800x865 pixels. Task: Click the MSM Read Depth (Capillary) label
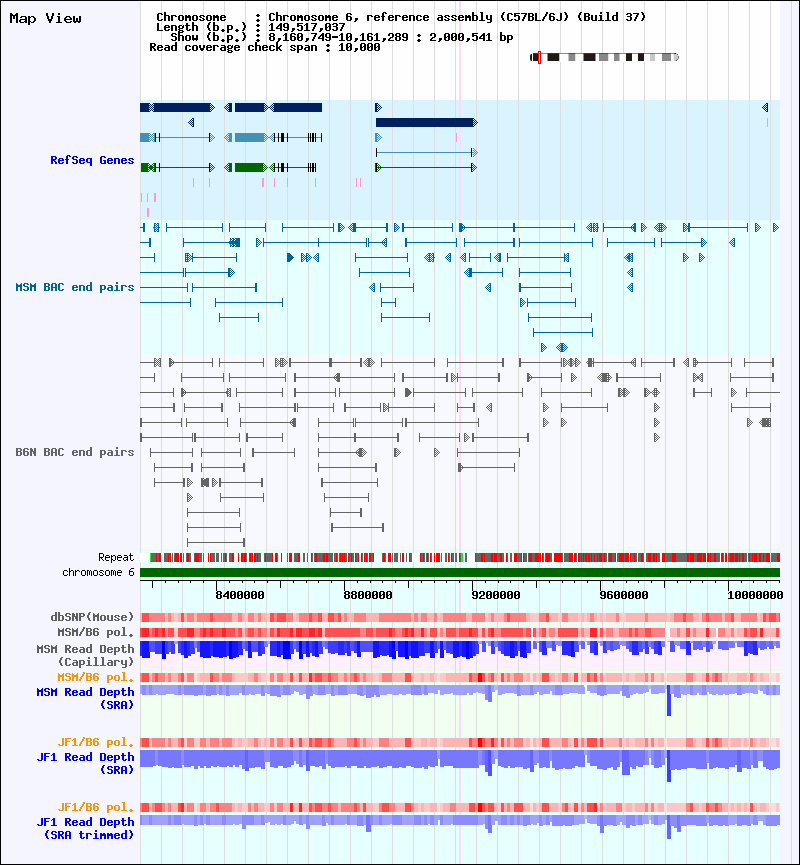click(x=86, y=655)
